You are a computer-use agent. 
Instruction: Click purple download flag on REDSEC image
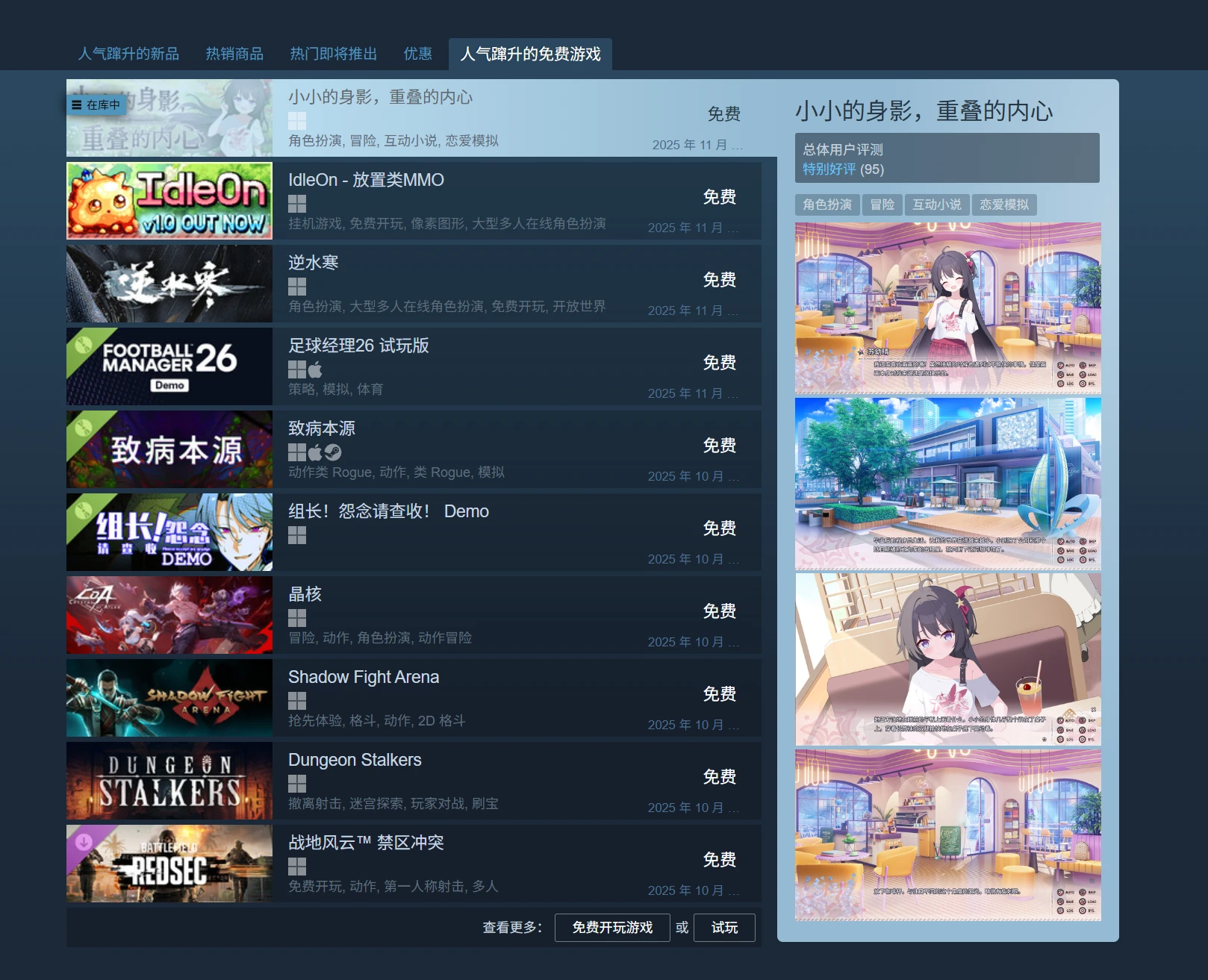pos(84,842)
